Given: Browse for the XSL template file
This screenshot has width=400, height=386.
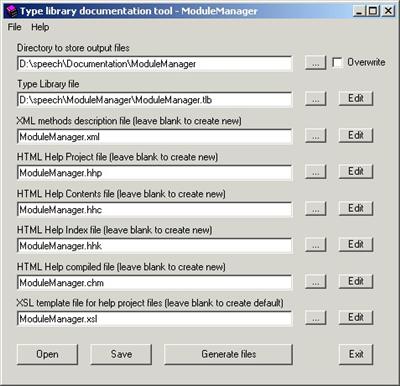Looking at the screenshot, I should [315, 318].
